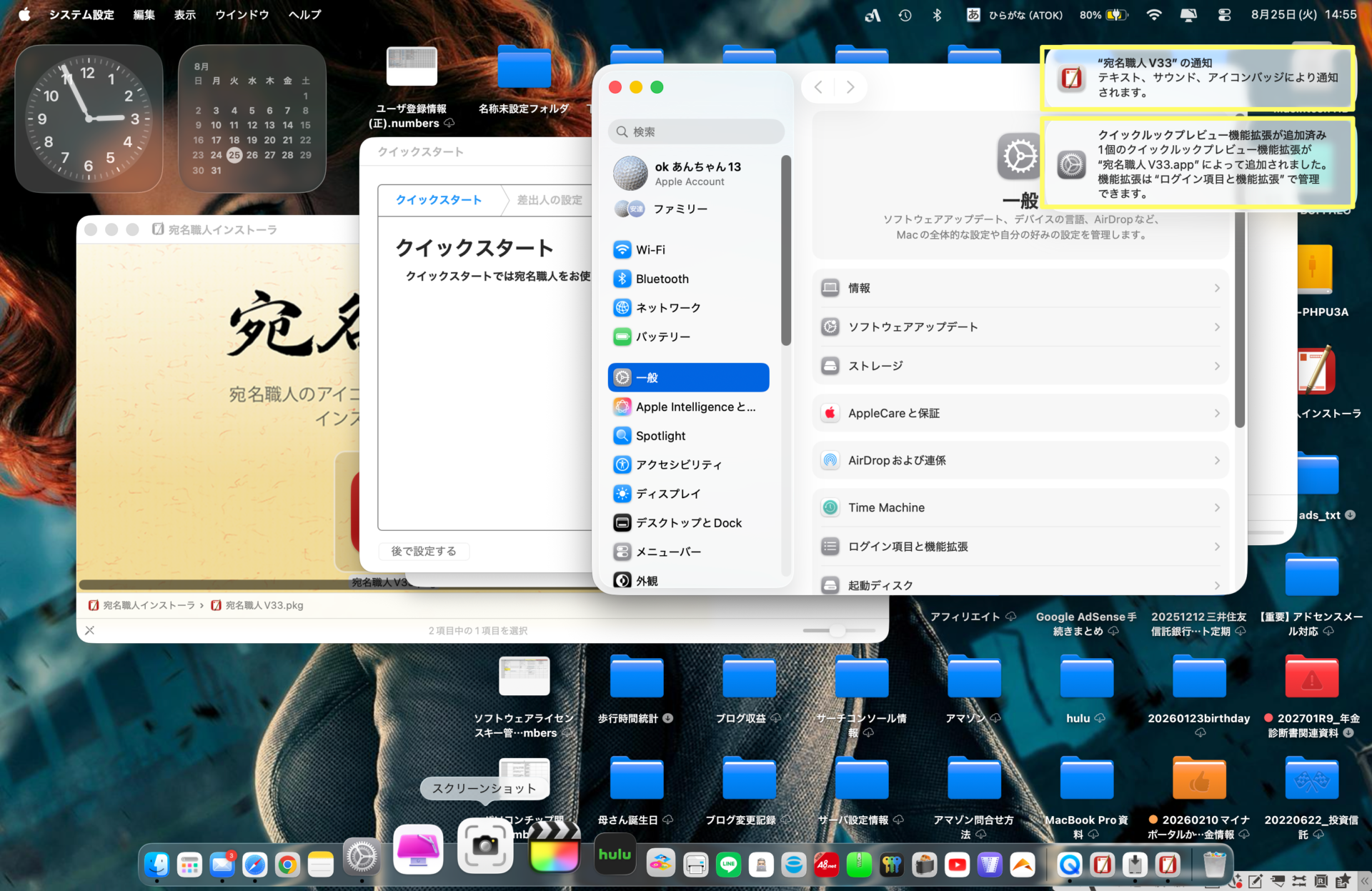Open Spotlight settings in the sidebar

coord(688,436)
